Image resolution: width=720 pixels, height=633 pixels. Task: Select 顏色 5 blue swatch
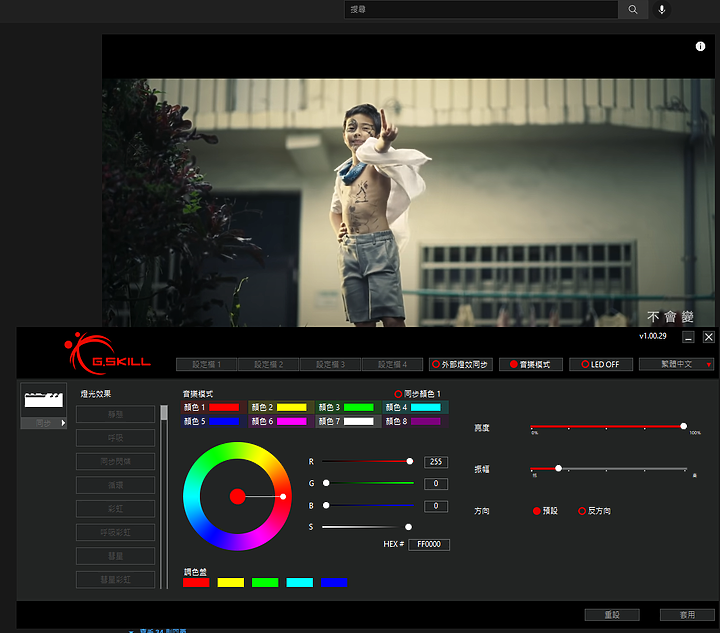[x=224, y=421]
